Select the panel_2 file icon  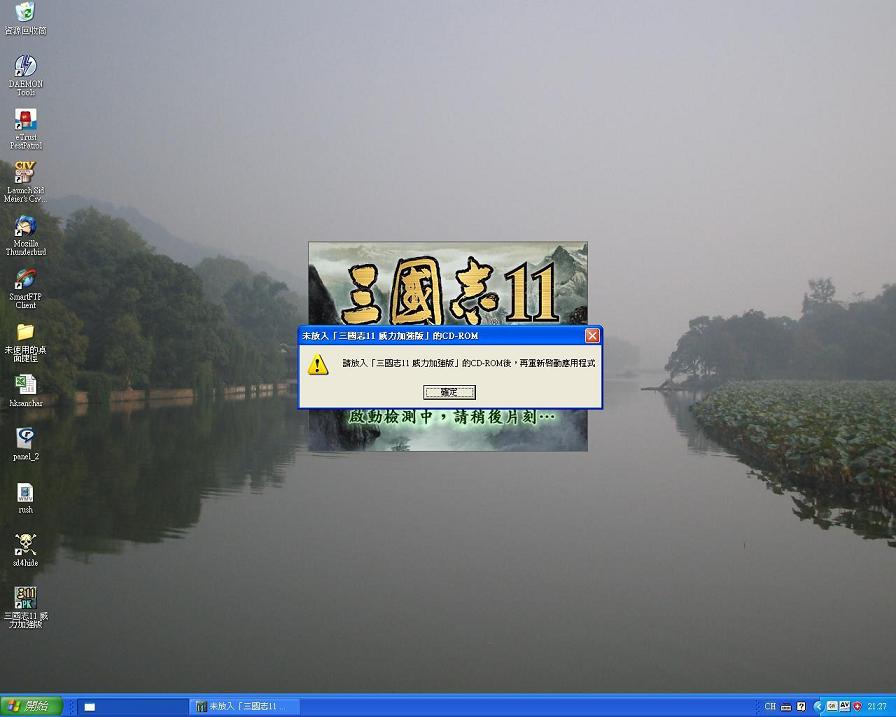tap(25, 444)
